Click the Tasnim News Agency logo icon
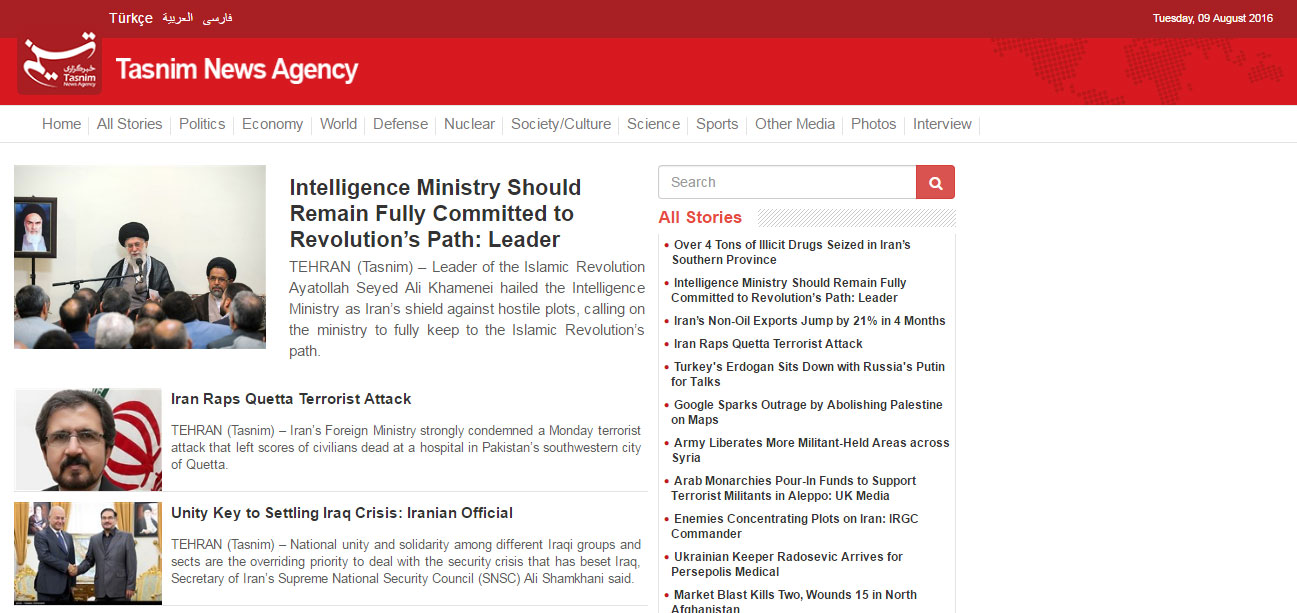 pos(59,64)
